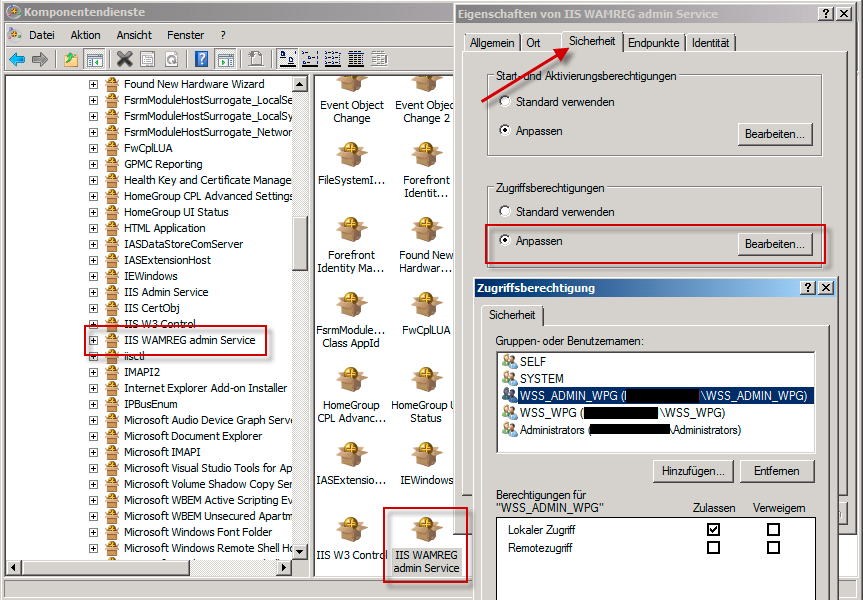Click the tree pane vertical scrollbar thumb
Viewport: 863px width, 600px height.
pyautogui.click(x=300, y=242)
